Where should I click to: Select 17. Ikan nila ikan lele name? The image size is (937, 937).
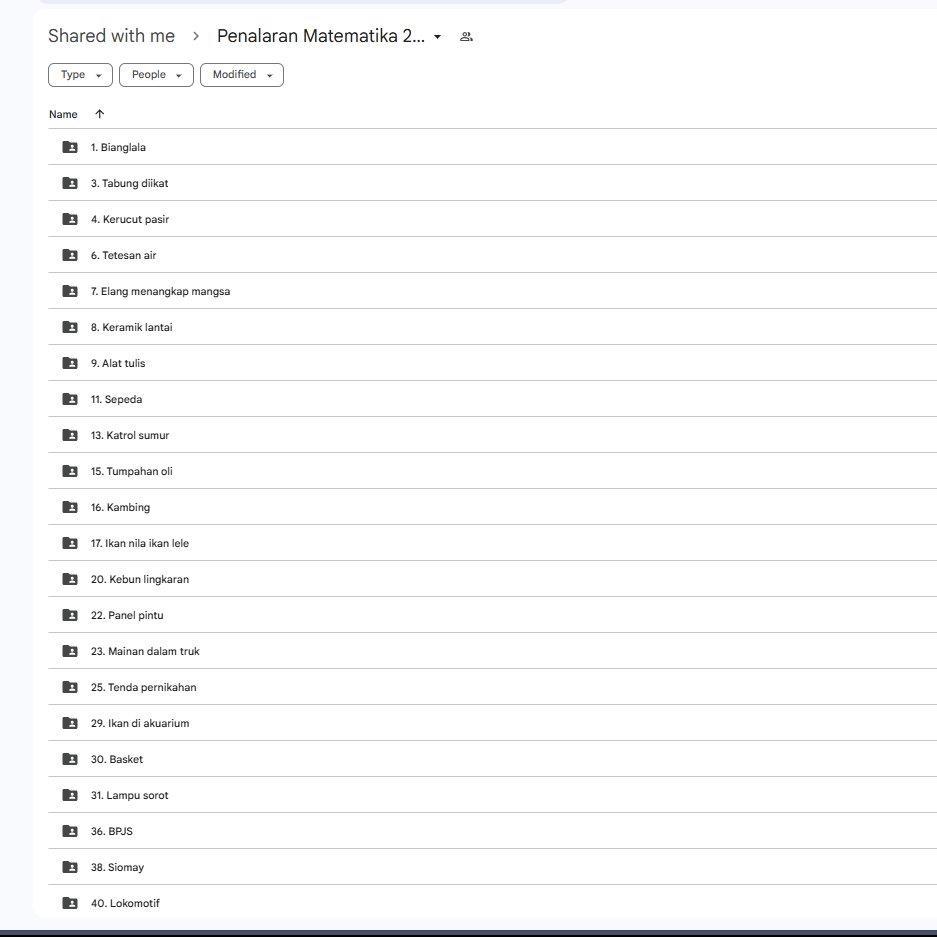(x=140, y=543)
